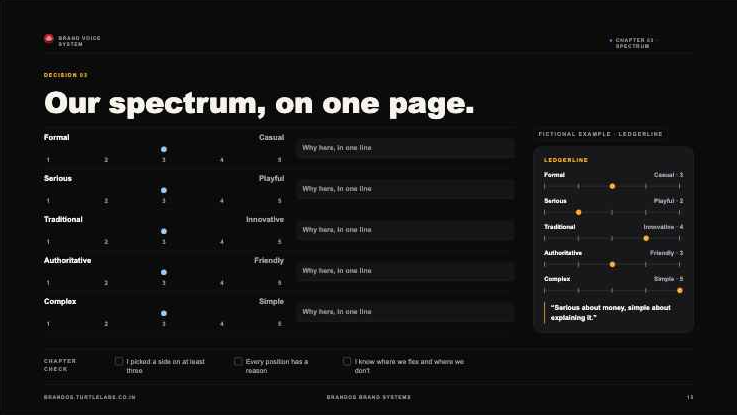Click 'Innovative · 4' in Ledgerline card
The width and height of the screenshot is (737, 415).
[663, 227]
